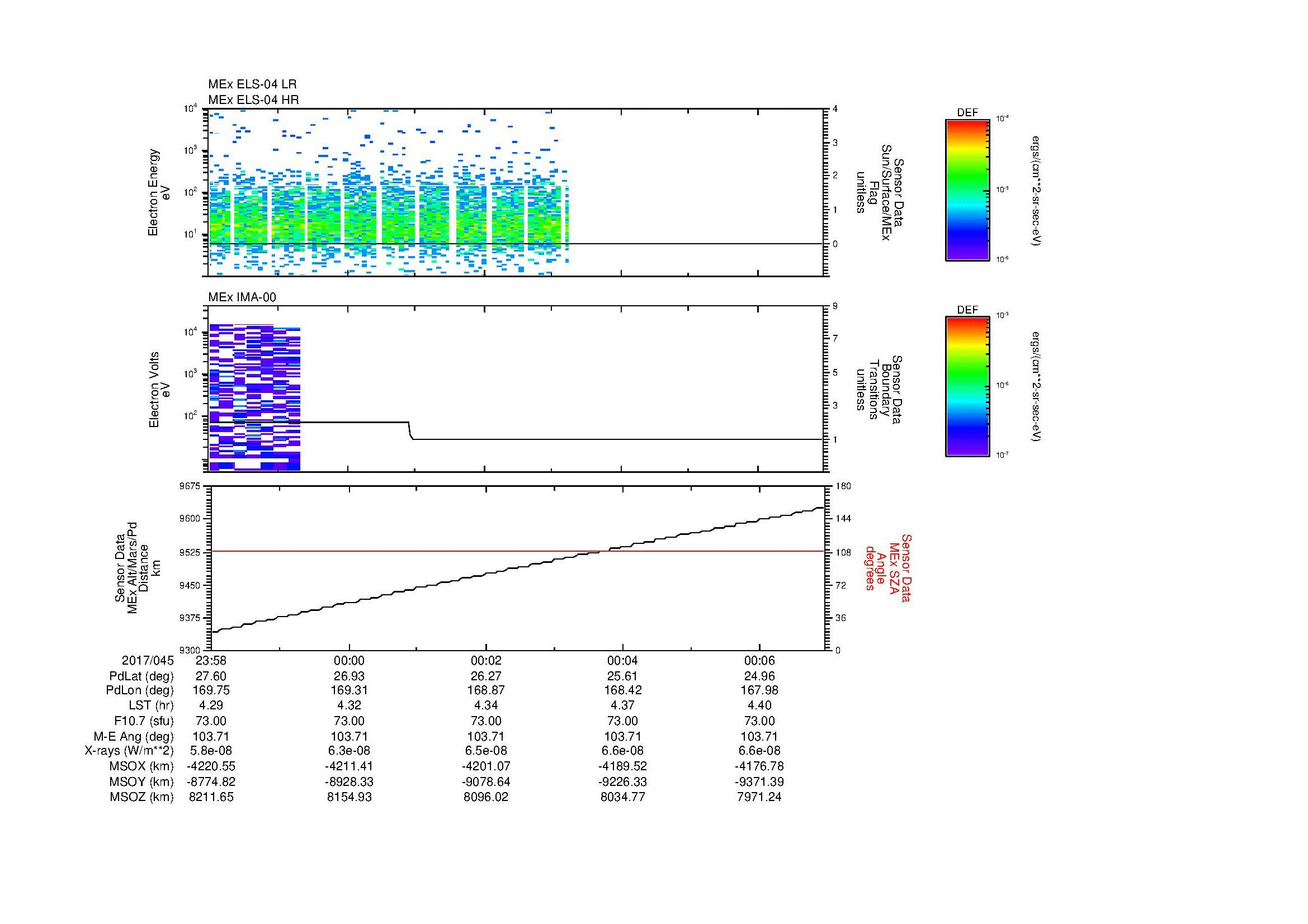Viewport: 1308px width, 924px height.
Task: Click the '72' SZA axis tick
Action: (x=841, y=585)
